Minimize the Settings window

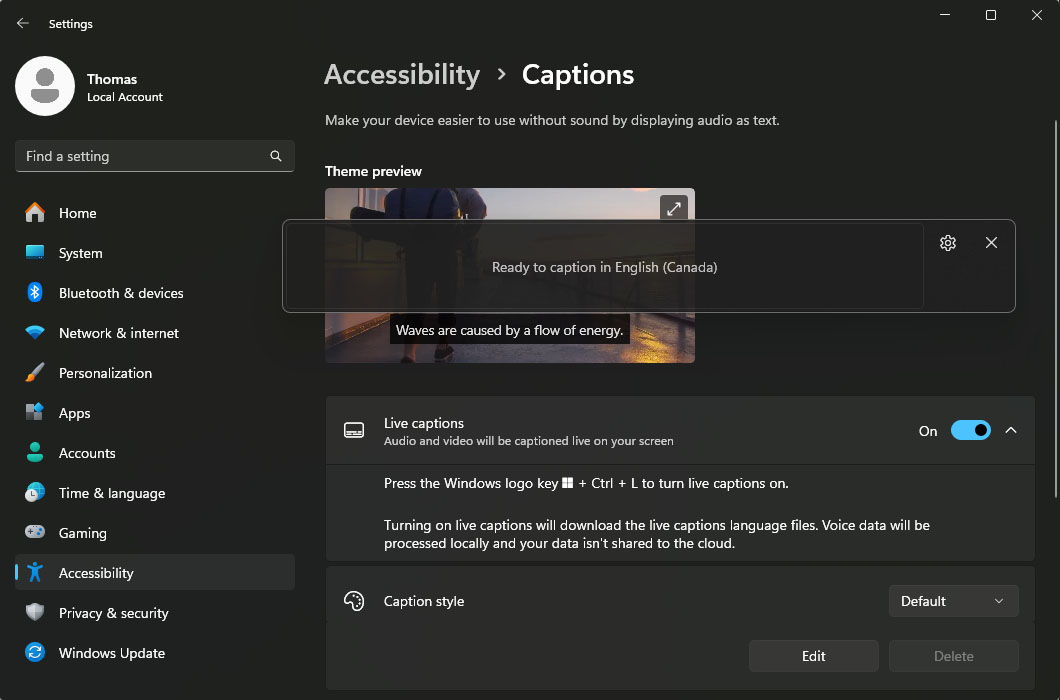click(944, 15)
